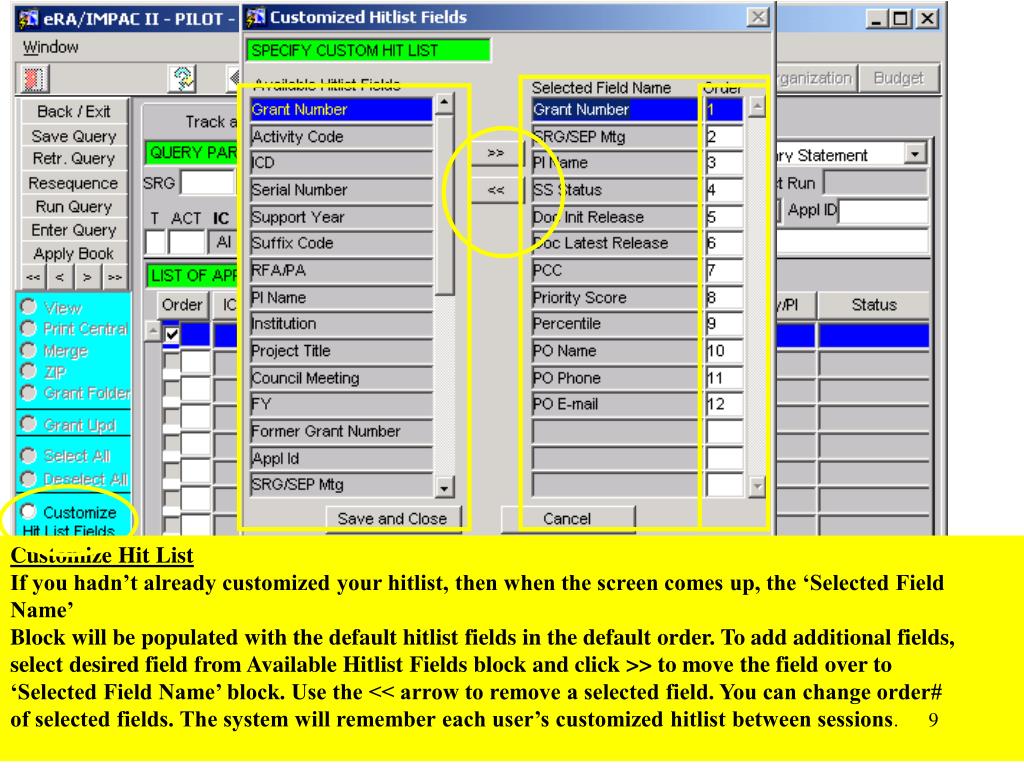Screen dimensions: 1024x768
Task: Click down arrow of Selected Field scrollbar
Action: (757, 486)
